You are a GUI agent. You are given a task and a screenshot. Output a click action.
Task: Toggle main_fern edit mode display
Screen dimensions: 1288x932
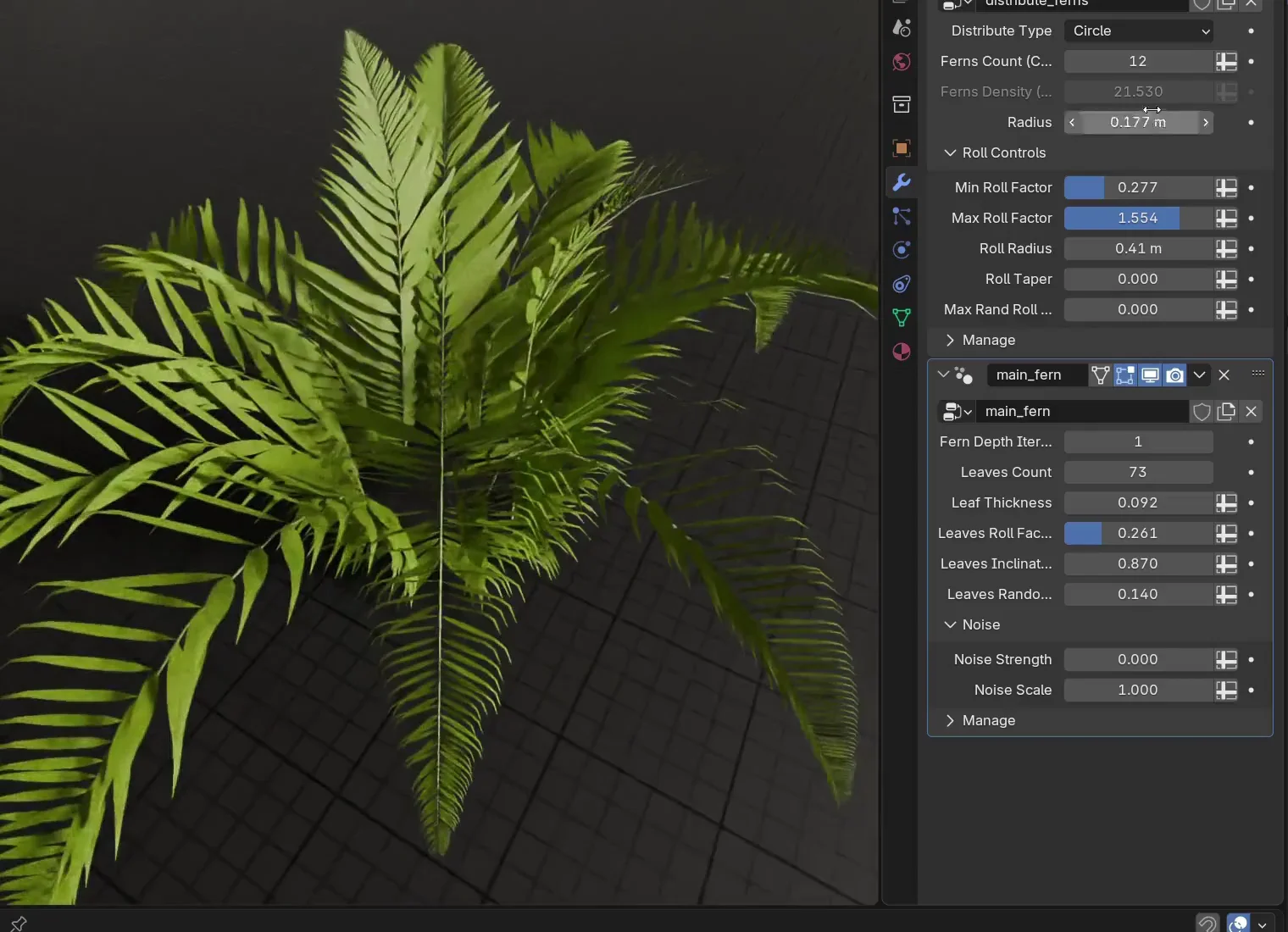(1124, 375)
